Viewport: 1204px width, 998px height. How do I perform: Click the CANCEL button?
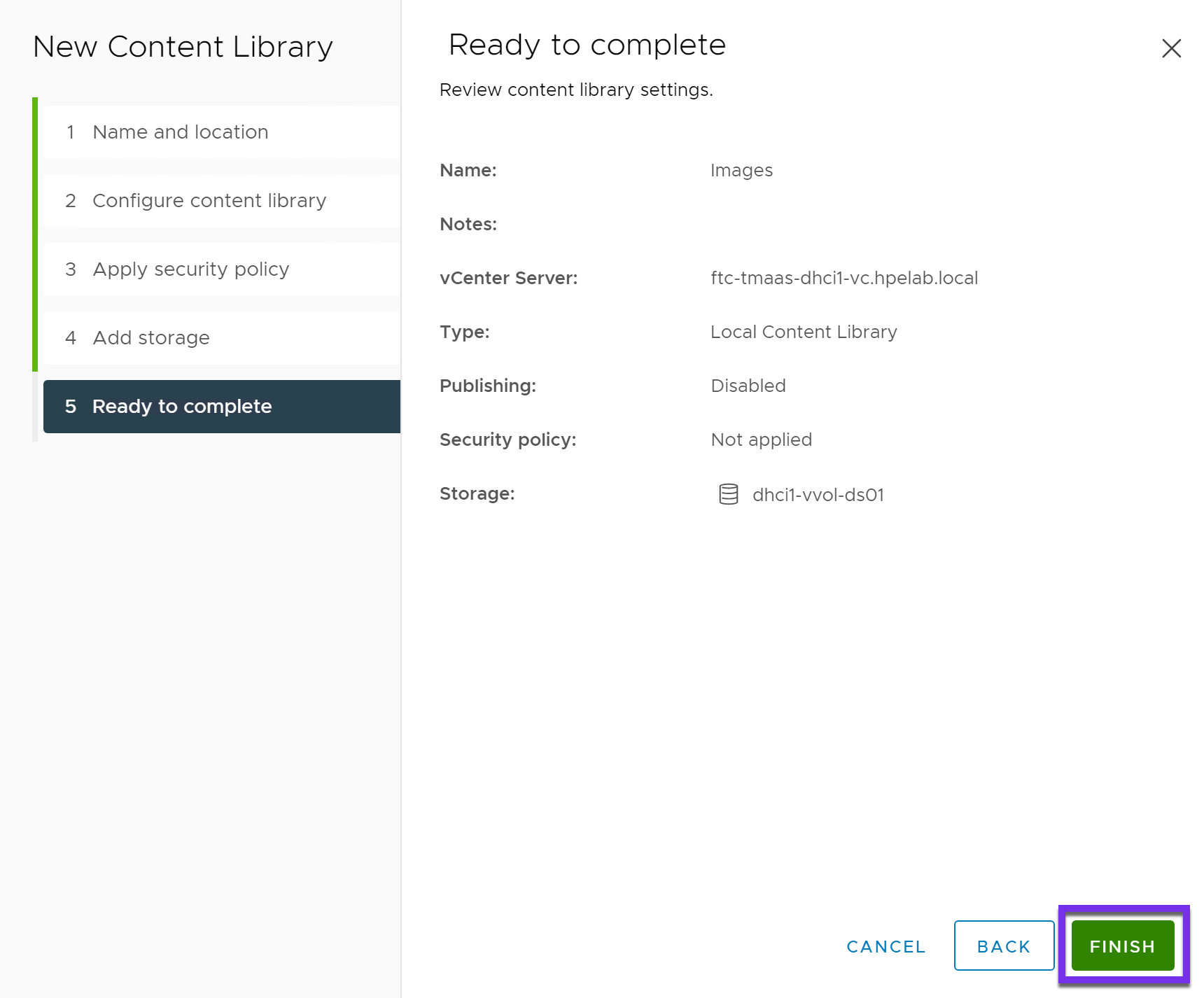click(885, 946)
